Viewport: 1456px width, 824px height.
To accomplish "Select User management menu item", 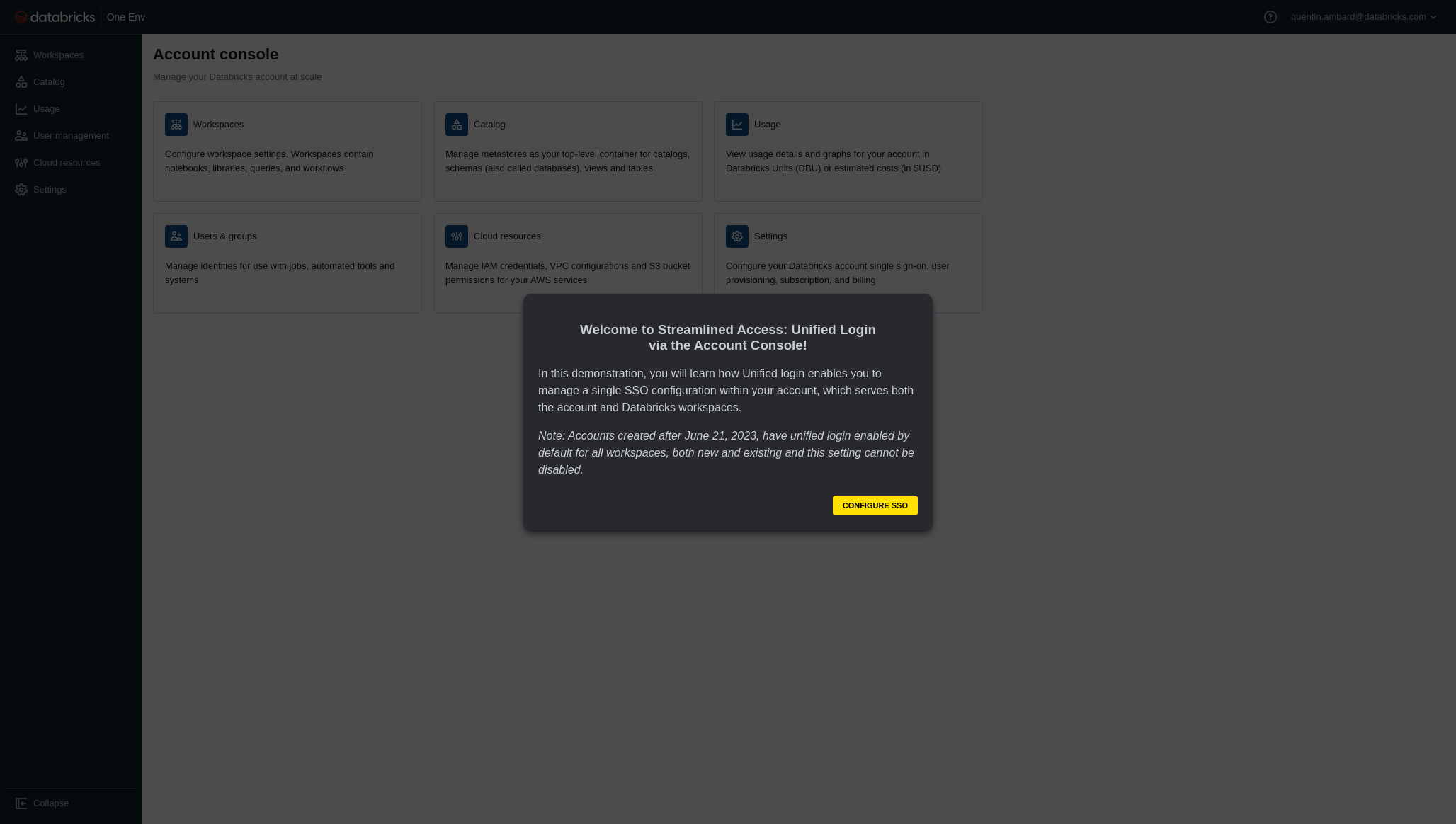I will [x=71, y=136].
